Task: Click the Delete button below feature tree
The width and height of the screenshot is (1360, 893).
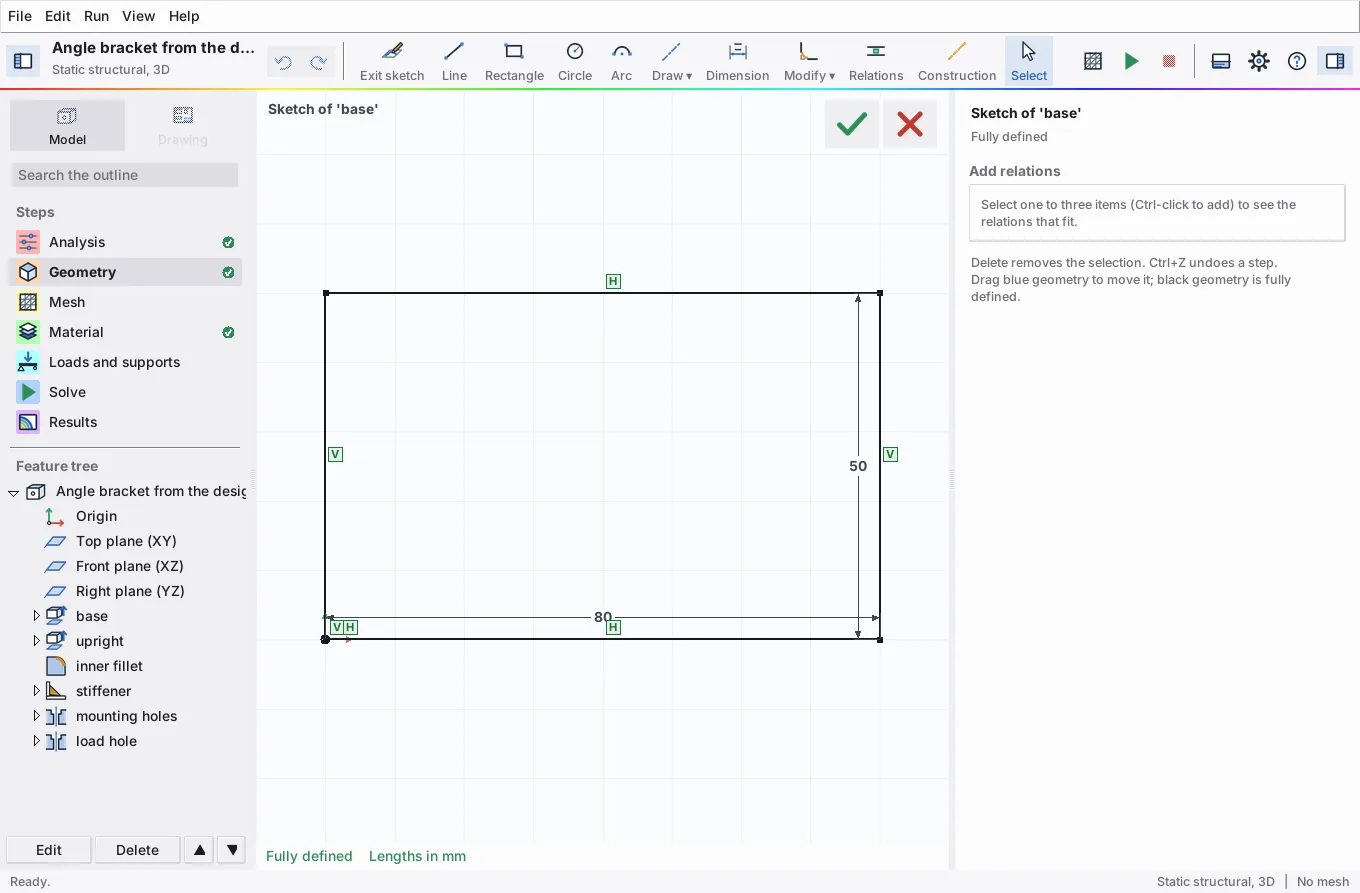Action: (137, 850)
